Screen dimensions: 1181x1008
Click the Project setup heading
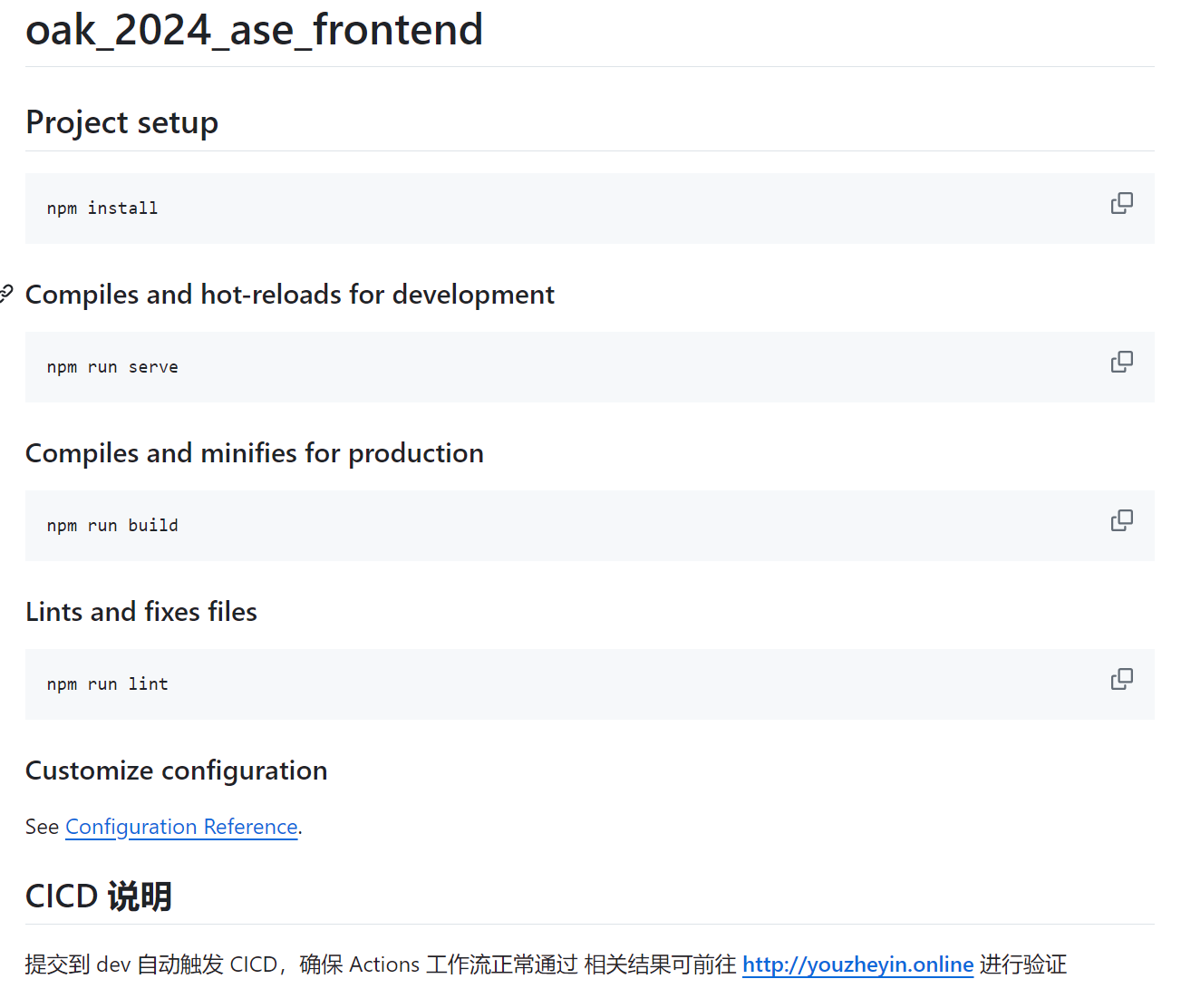coord(121,122)
